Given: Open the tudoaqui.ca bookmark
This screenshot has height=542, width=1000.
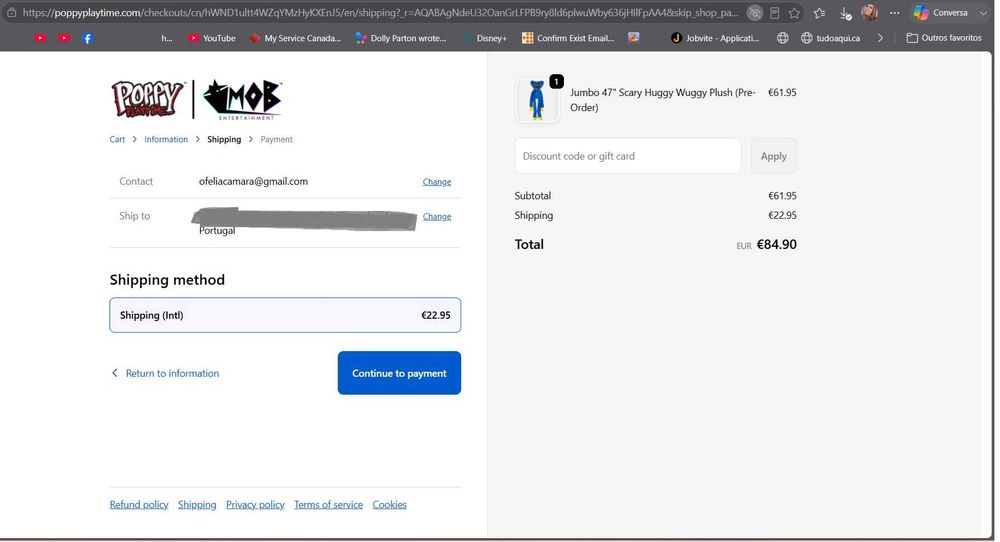Looking at the screenshot, I should (x=830, y=38).
